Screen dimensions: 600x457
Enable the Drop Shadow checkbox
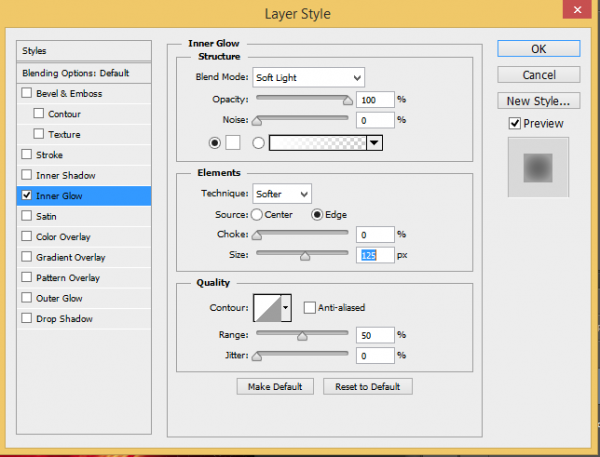[26, 319]
